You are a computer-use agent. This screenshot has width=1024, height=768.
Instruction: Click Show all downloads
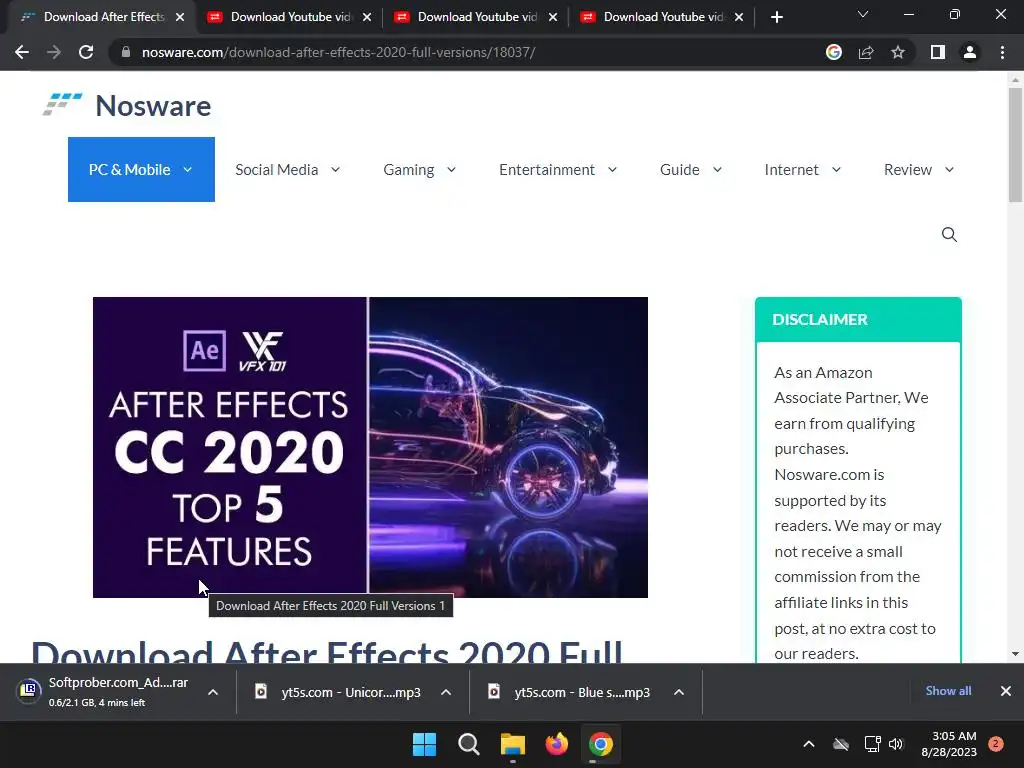pos(948,691)
